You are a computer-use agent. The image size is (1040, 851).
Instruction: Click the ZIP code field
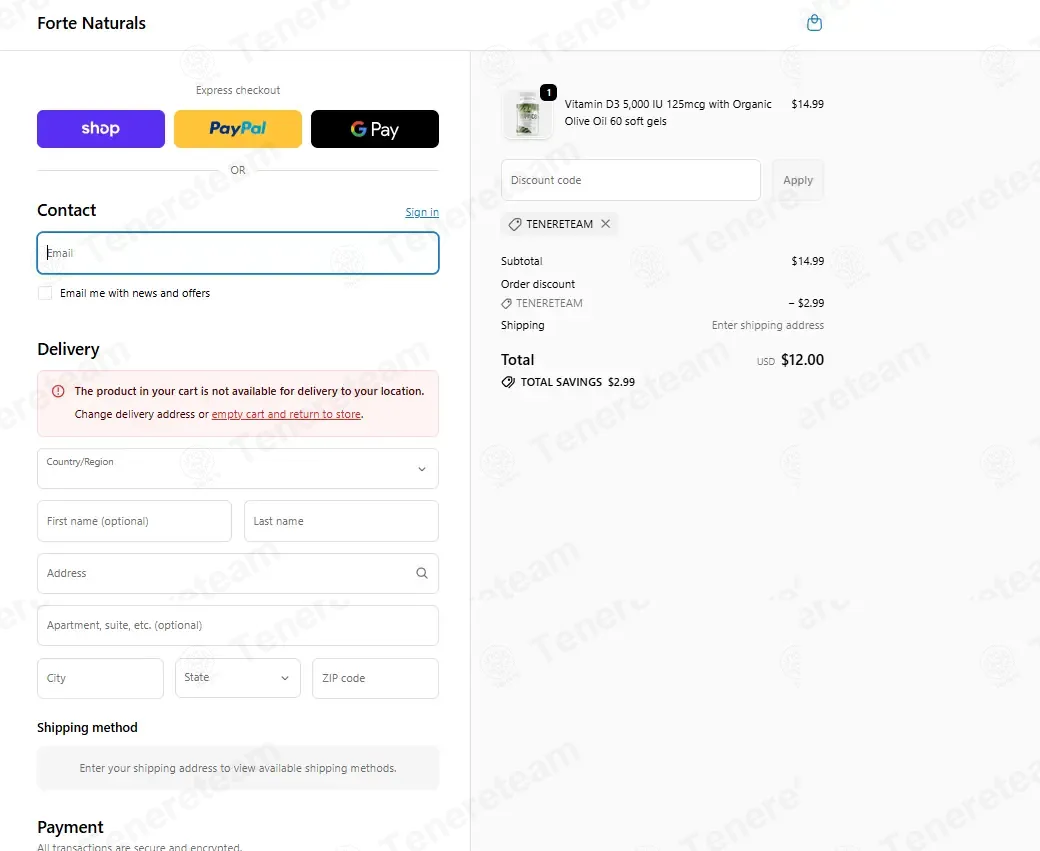pos(375,678)
